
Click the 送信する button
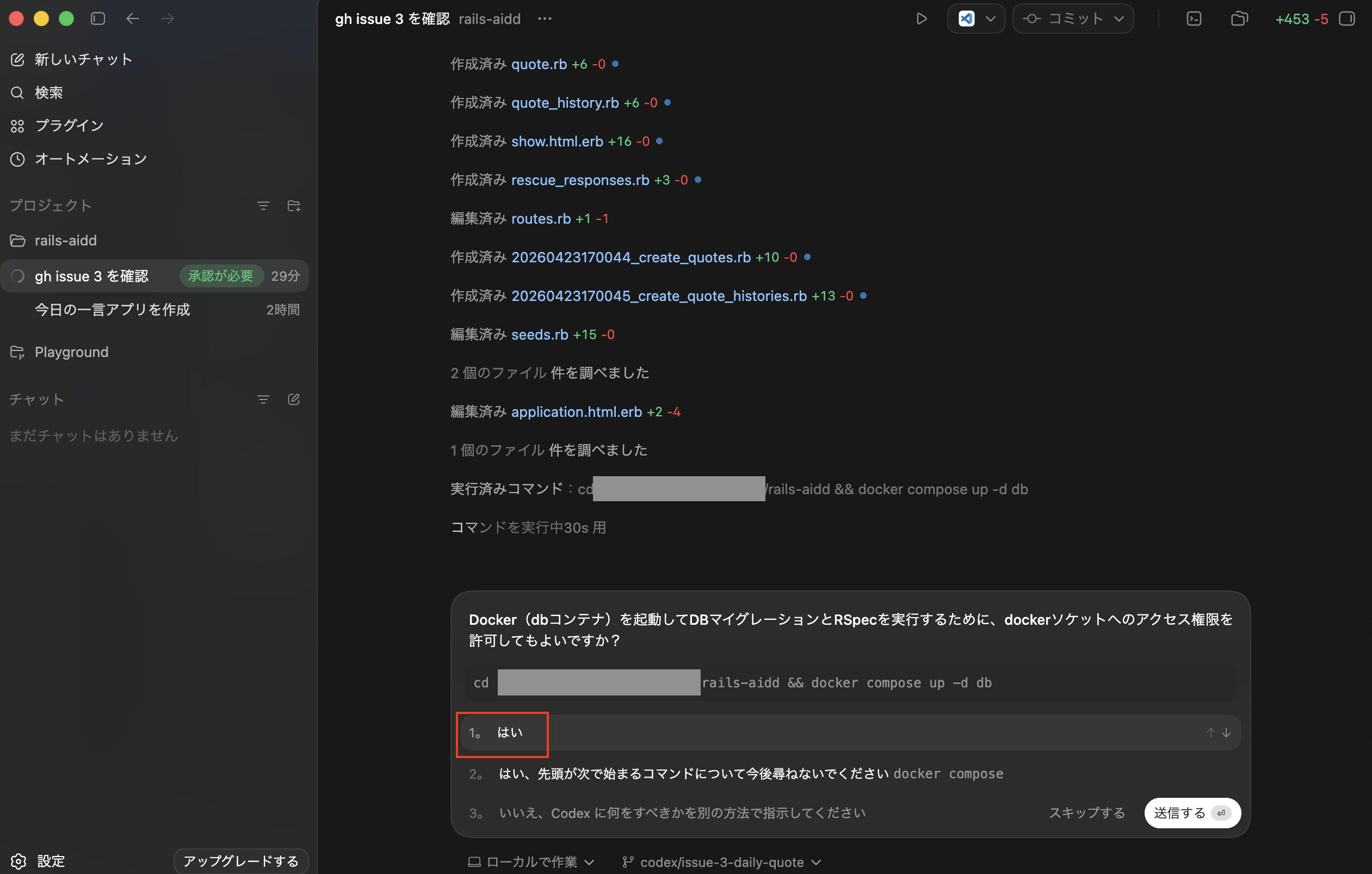point(1192,813)
